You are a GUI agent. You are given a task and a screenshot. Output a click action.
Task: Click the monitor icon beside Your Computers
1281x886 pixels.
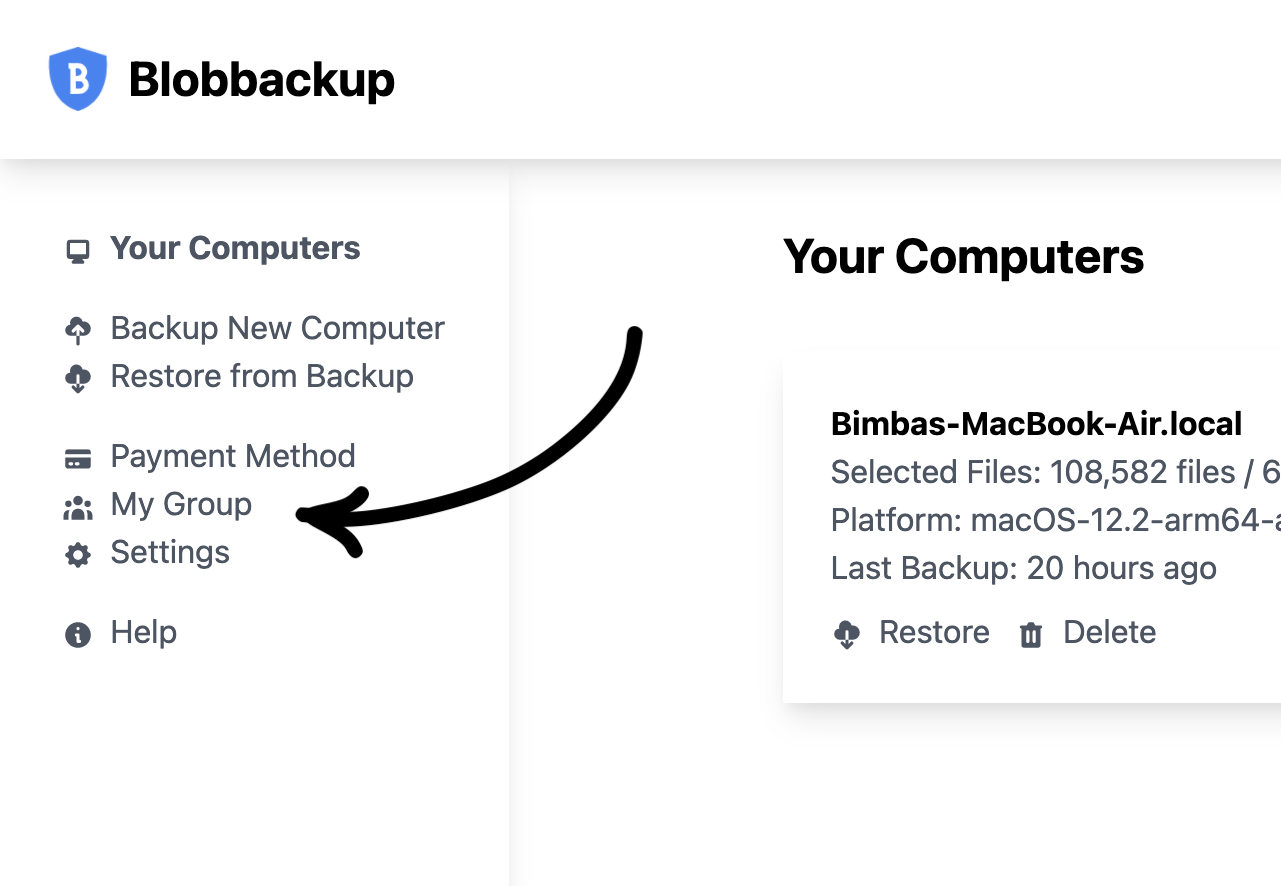(78, 251)
